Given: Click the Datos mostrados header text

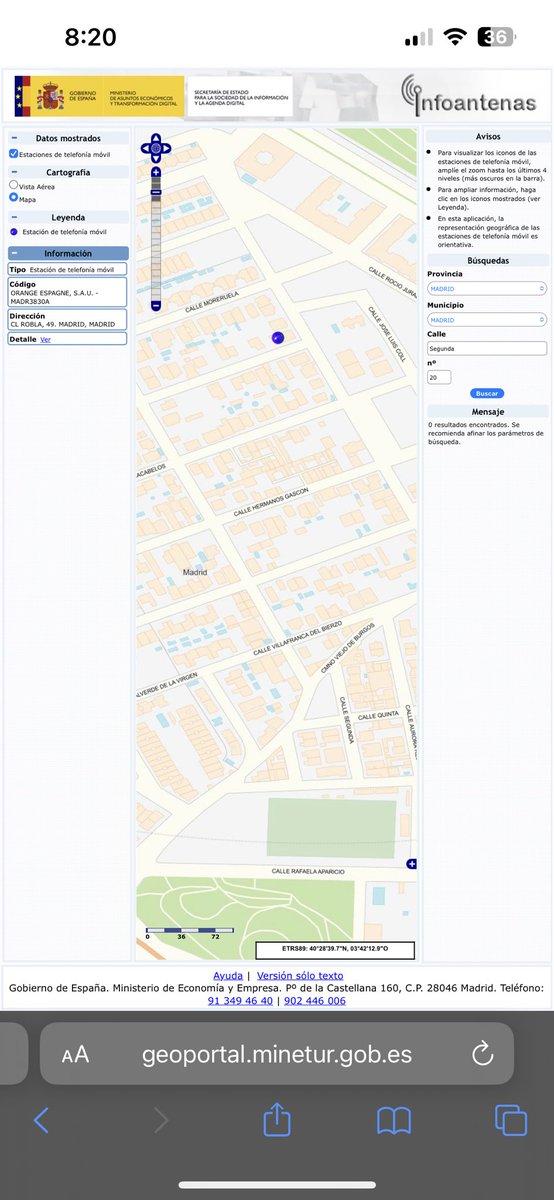Looking at the screenshot, I should 68,139.
